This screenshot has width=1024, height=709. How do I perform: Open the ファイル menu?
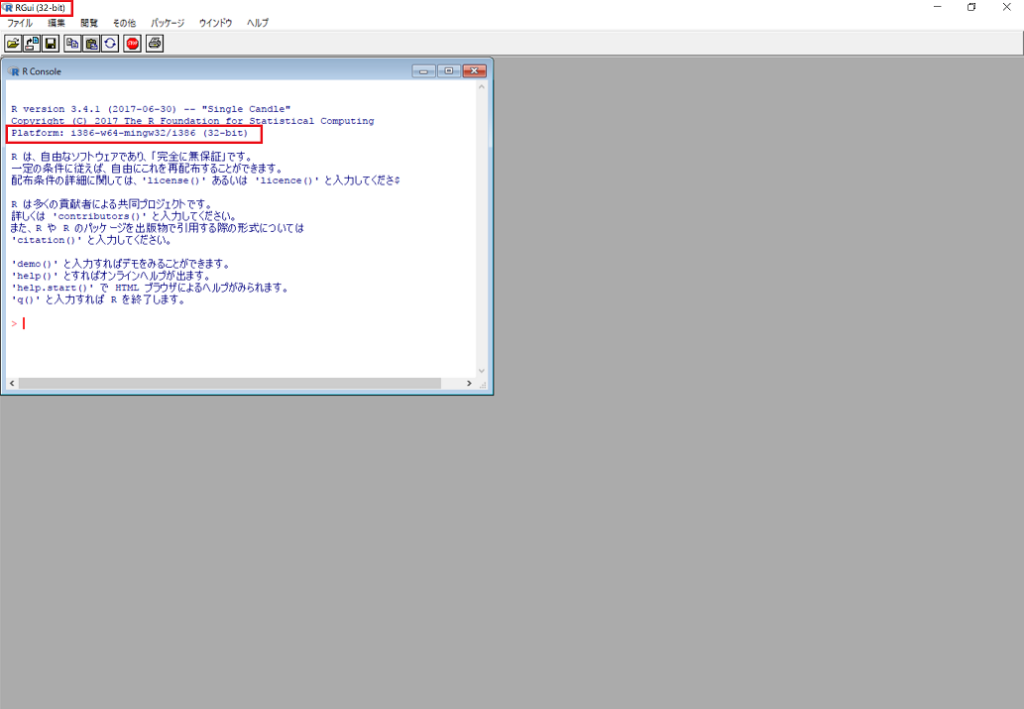pyautogui.click(x=20, y=22)
